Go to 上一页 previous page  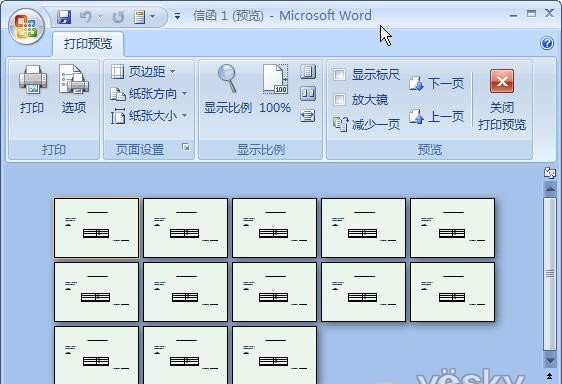point(437,117)
